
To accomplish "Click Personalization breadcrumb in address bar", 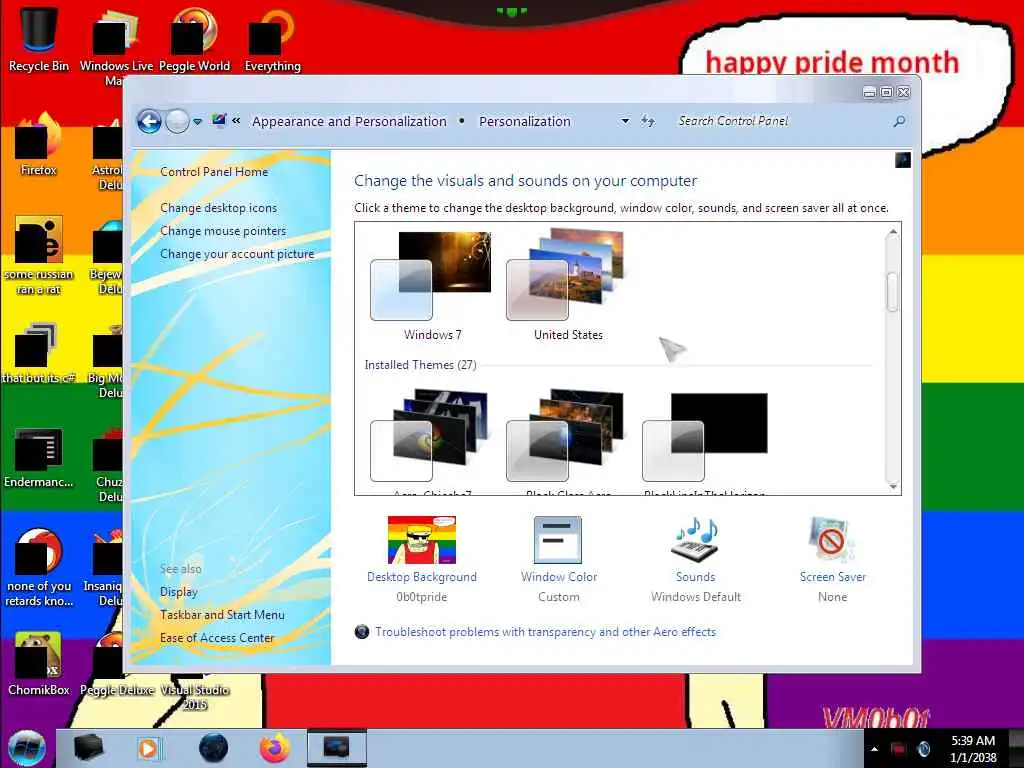I will (x=525, y=121).
